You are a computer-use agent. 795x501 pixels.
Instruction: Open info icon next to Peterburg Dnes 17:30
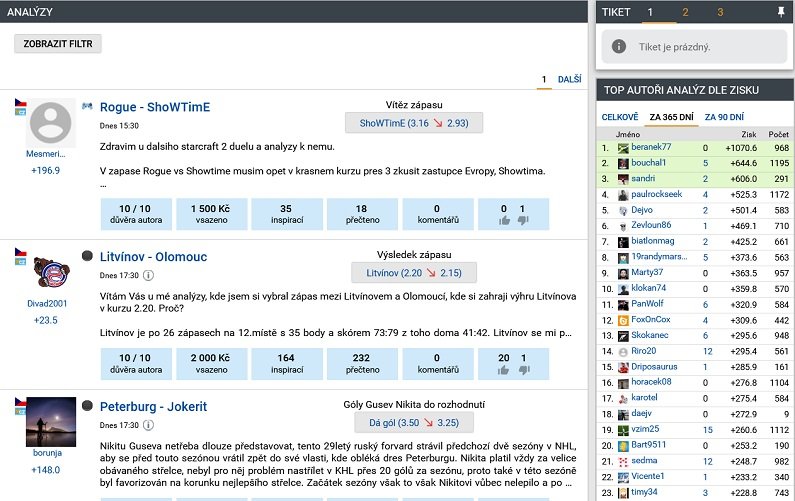[x=148, y=425]
